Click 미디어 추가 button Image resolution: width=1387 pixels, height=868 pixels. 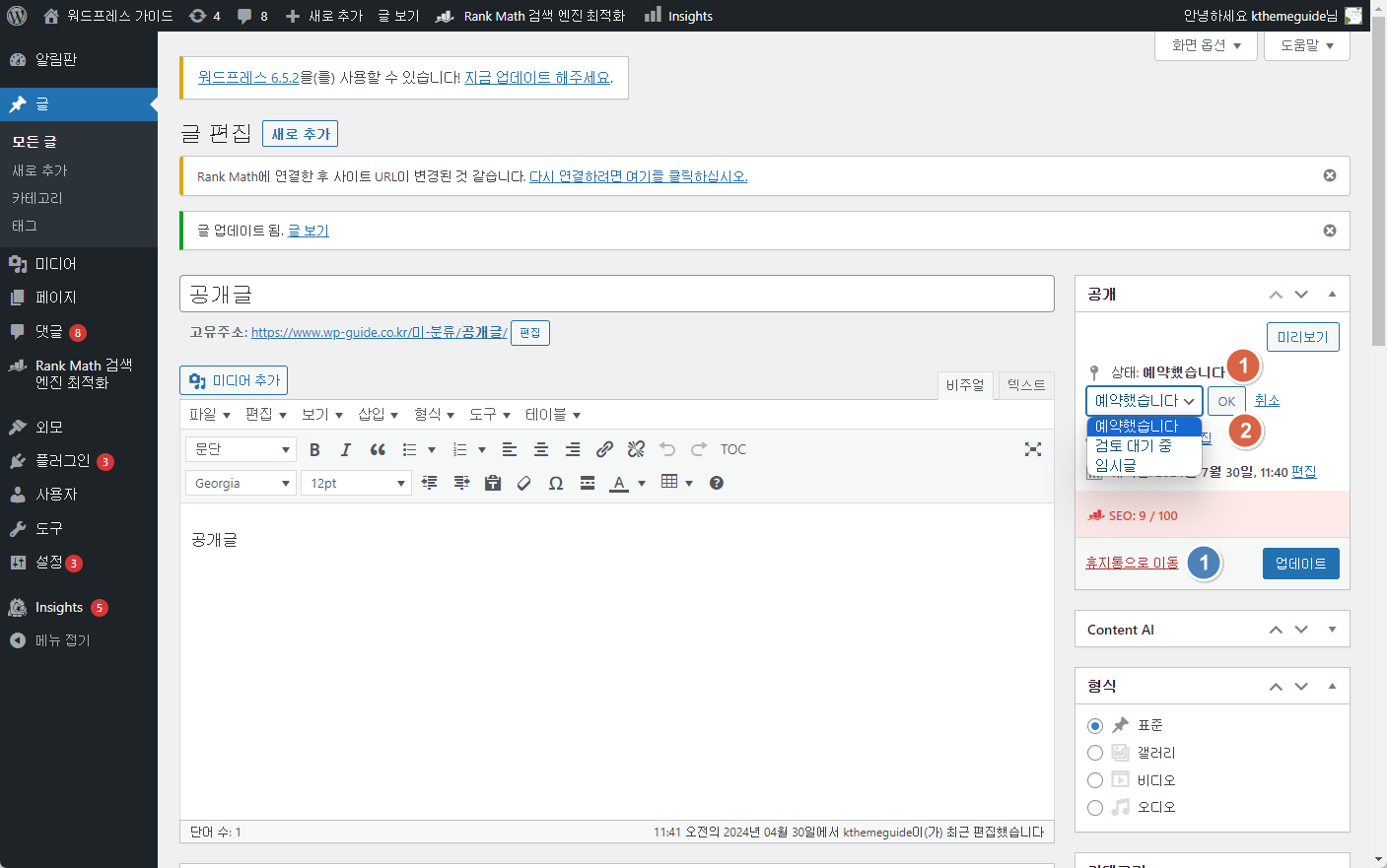234,380
